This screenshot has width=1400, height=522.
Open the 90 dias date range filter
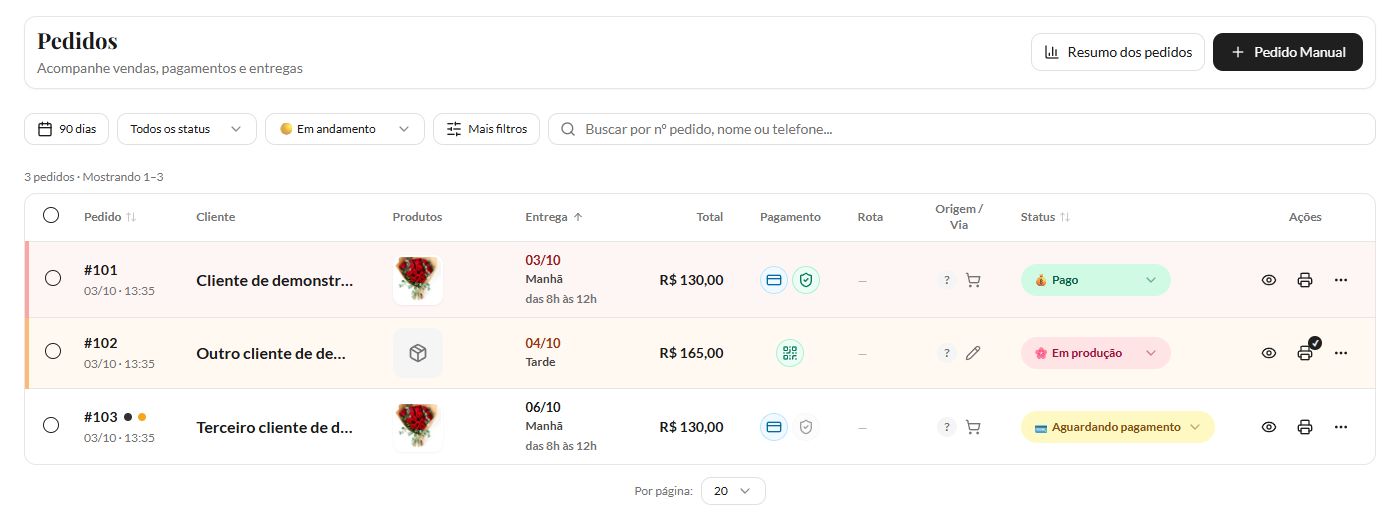(x=67, y=129)
